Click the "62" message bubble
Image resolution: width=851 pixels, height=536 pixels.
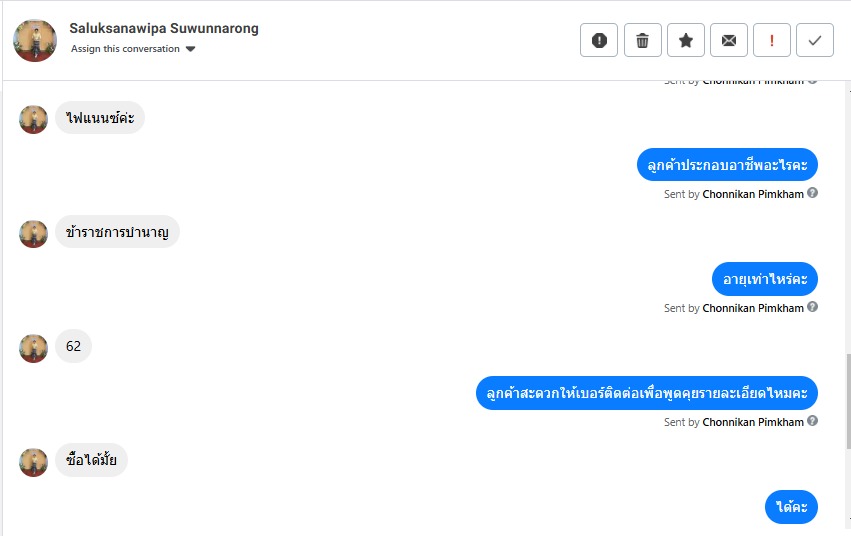click(x=73, y=347)
